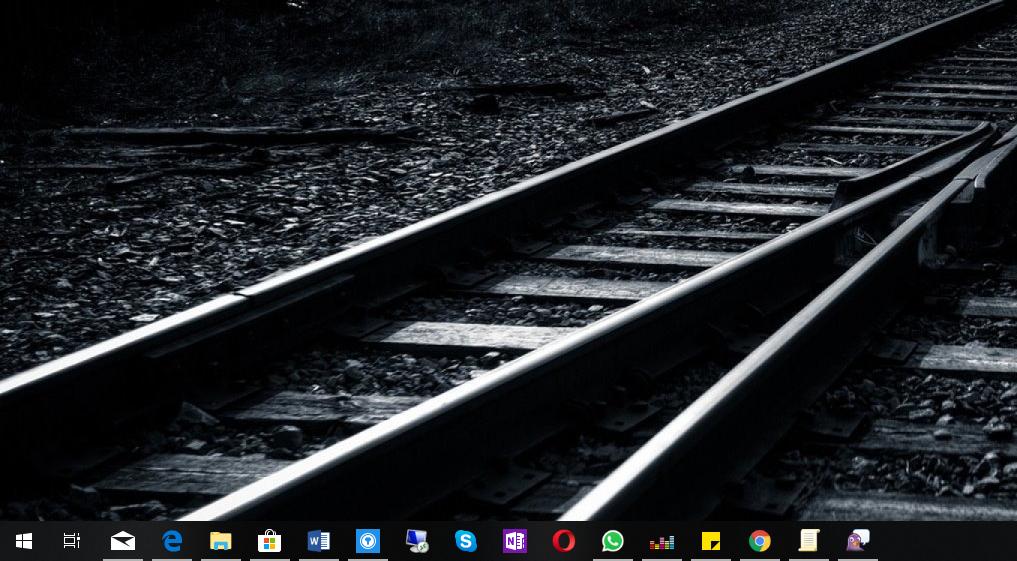Open the Windows Start menu
The image size is (1017, 561).
pos(24,540)
